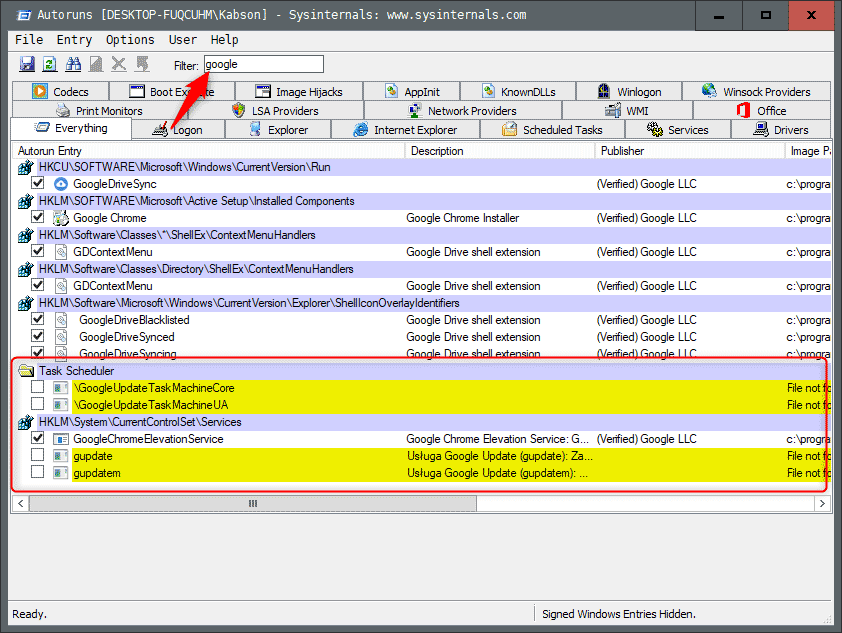The height and width of the screenshot is (633, 842).
Task: Click the horizontal scrollbar right arrow
Action: (822, 504)
